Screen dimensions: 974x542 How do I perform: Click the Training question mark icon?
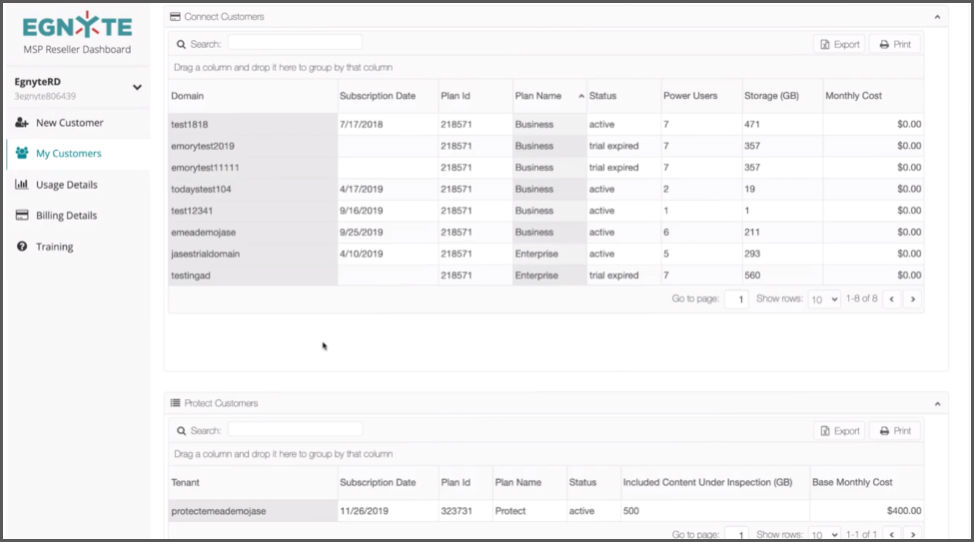[22, 247]
